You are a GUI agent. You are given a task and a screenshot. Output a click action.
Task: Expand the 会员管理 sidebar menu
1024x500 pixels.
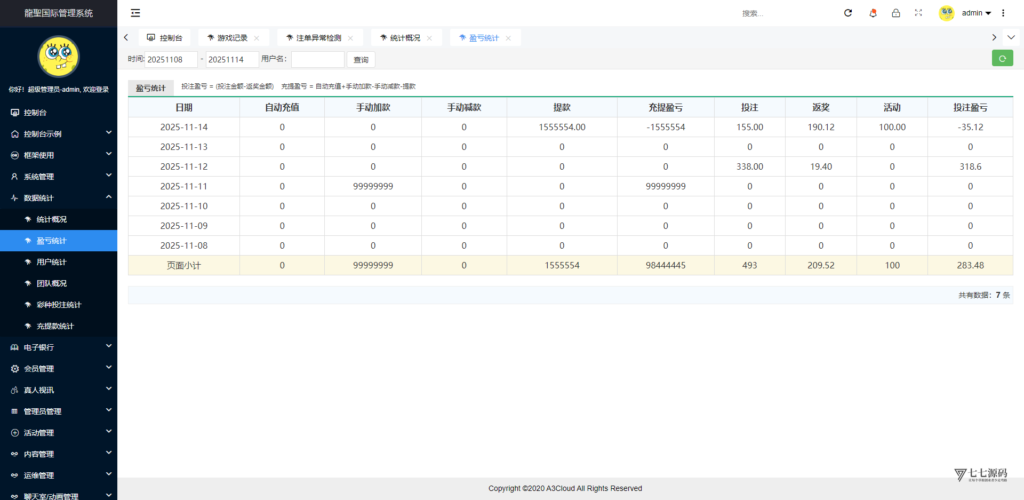point(58,368)
